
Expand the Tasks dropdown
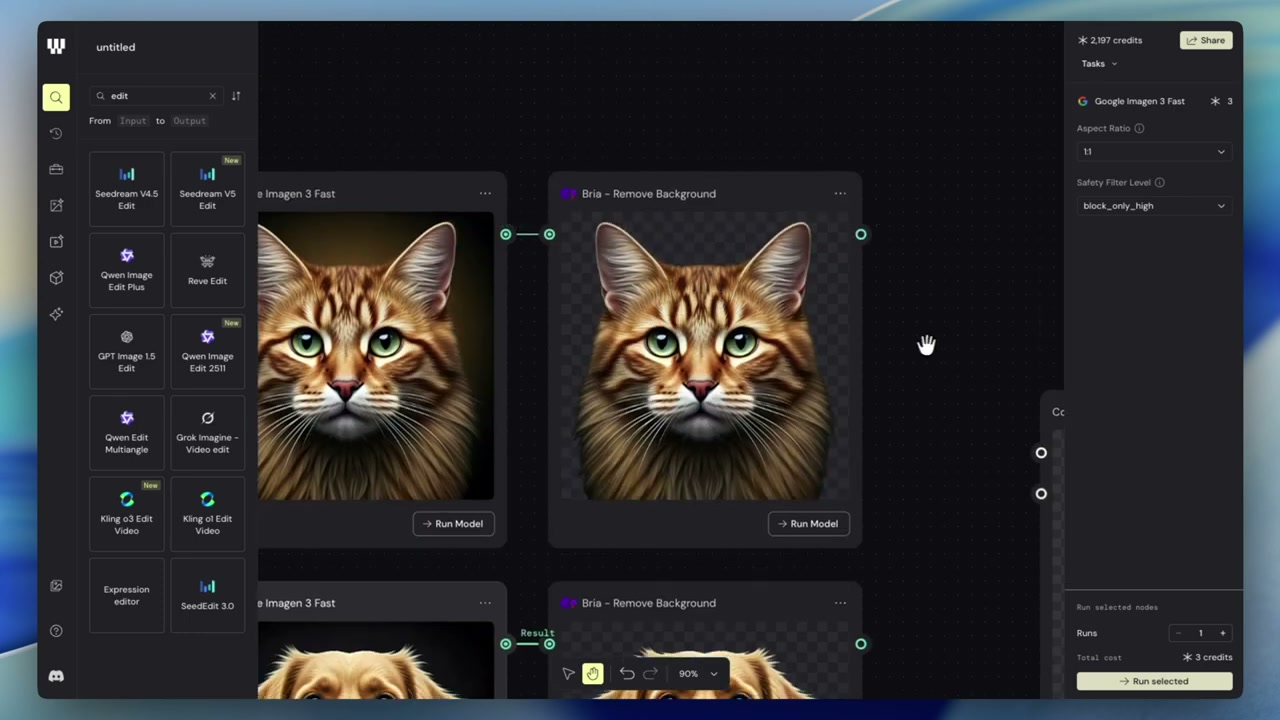(x=1099, y=64)
